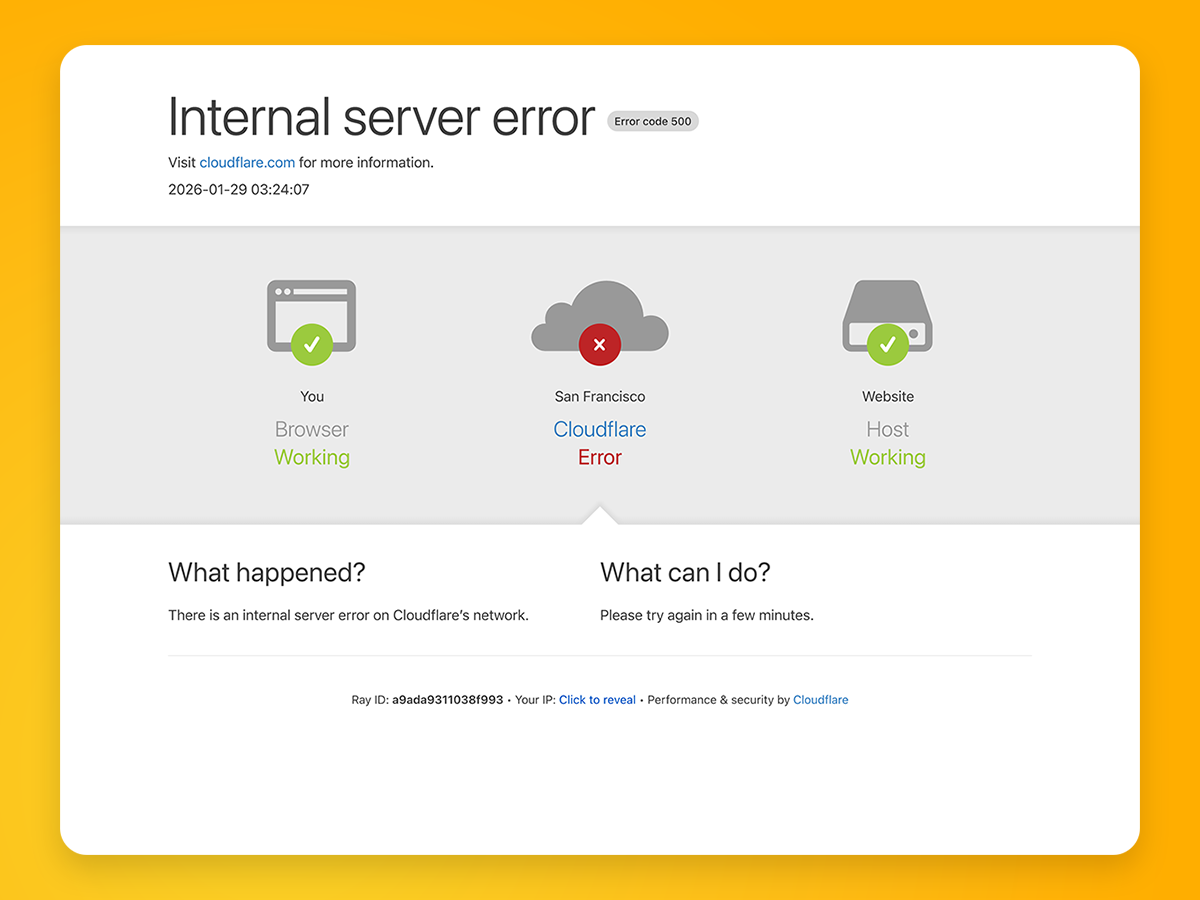Open the cloudflare.com link

(246, 162)
